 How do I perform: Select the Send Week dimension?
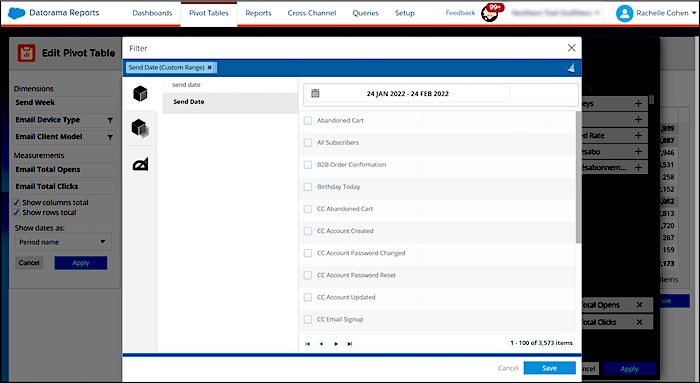(65, 103)
